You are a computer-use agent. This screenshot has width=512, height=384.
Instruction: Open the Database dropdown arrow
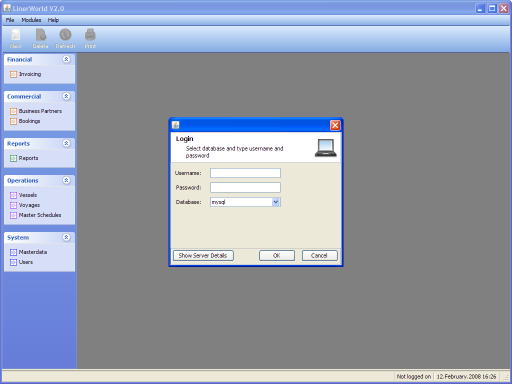(276, 202)
